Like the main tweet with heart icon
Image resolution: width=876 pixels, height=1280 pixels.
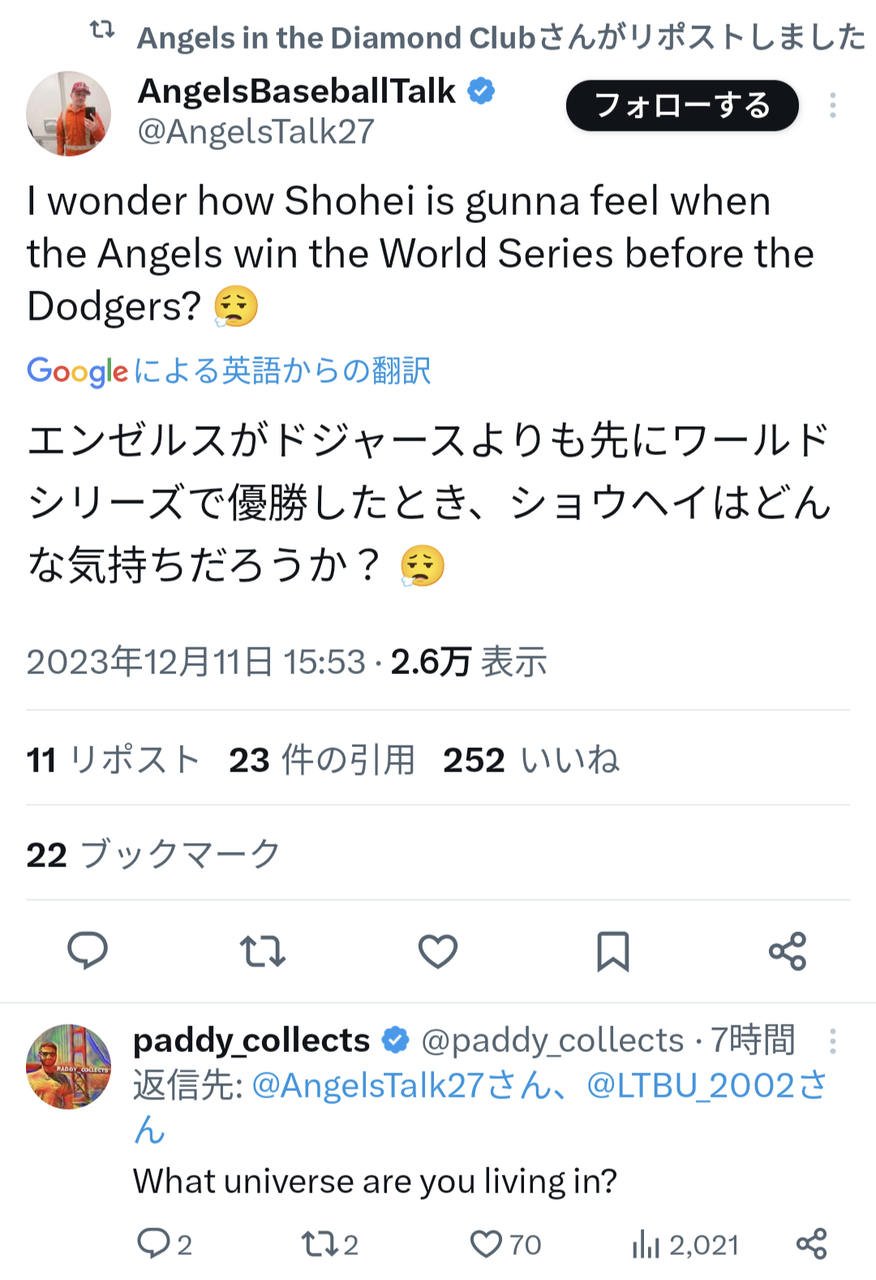[437, 950]
